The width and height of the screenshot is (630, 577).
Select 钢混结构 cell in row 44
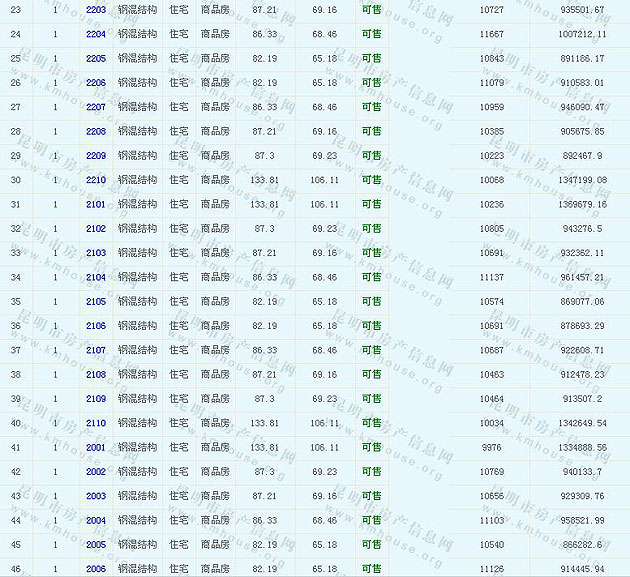[x=137, y=520]
